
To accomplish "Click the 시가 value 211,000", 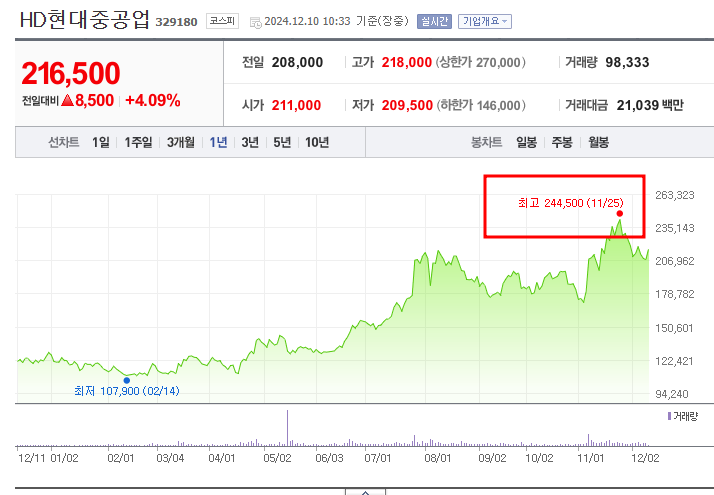I will coord(296,105).
